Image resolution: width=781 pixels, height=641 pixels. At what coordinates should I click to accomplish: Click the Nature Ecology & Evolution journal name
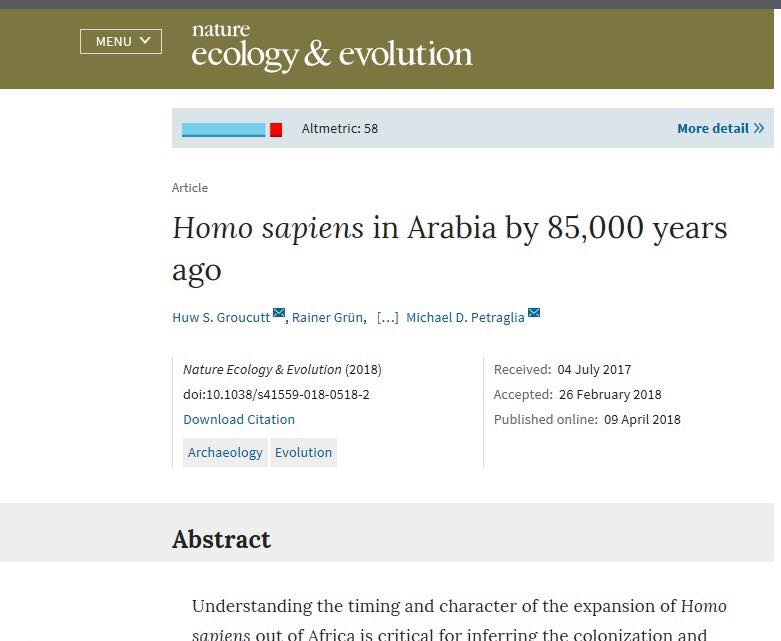tap(262, 369)
